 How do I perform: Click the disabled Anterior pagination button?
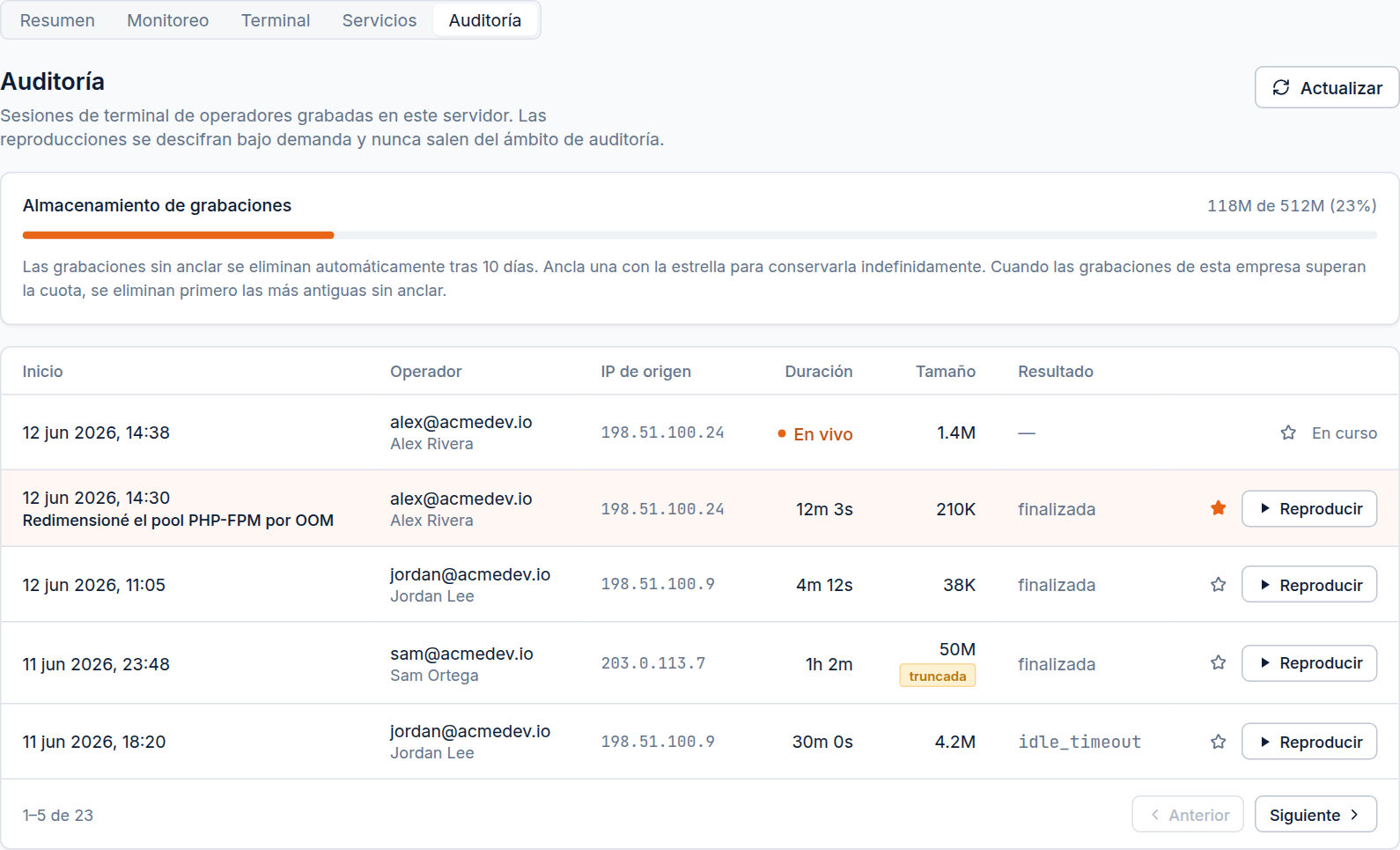[1188, 815]
